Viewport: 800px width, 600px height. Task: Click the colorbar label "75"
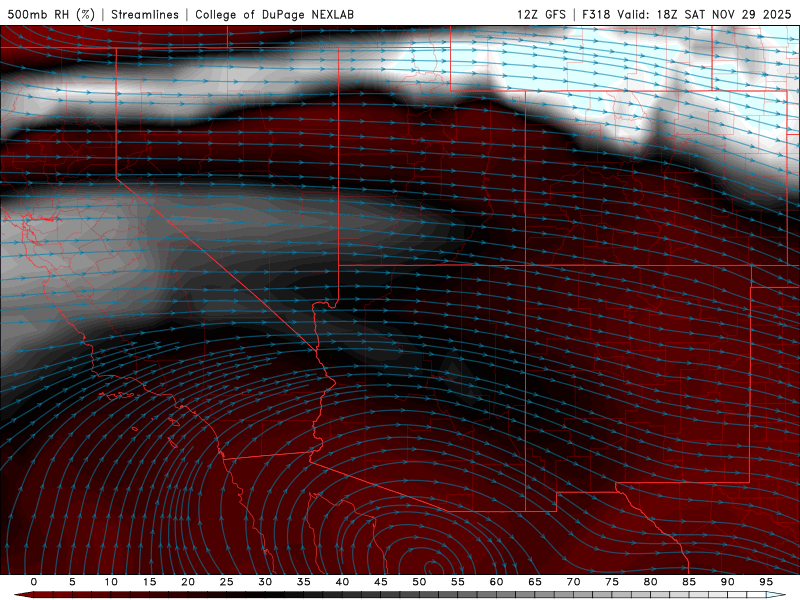(x=612, y=582)
